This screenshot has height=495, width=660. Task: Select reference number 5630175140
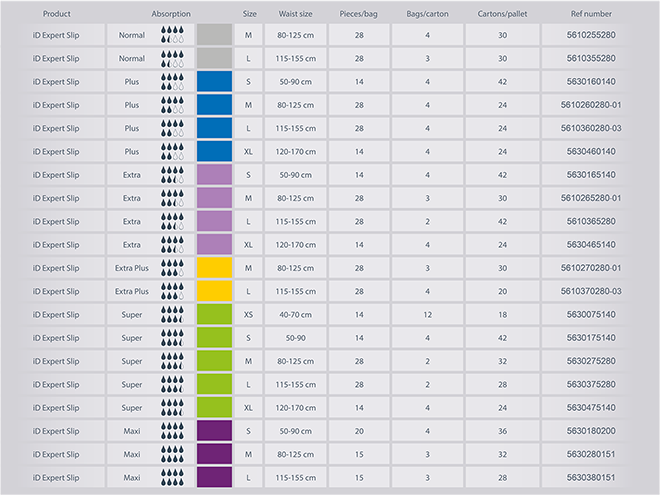pos(591,338)
